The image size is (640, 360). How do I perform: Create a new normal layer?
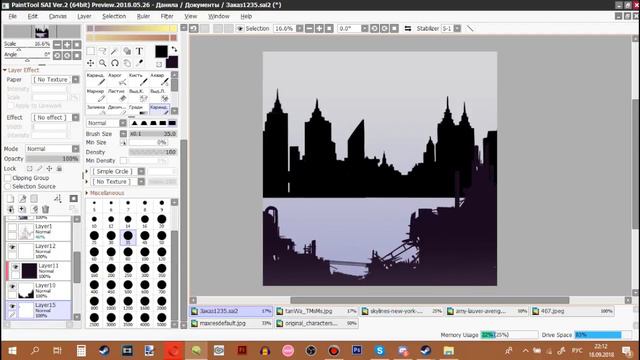pyautogui.click(x=11, y=199)
